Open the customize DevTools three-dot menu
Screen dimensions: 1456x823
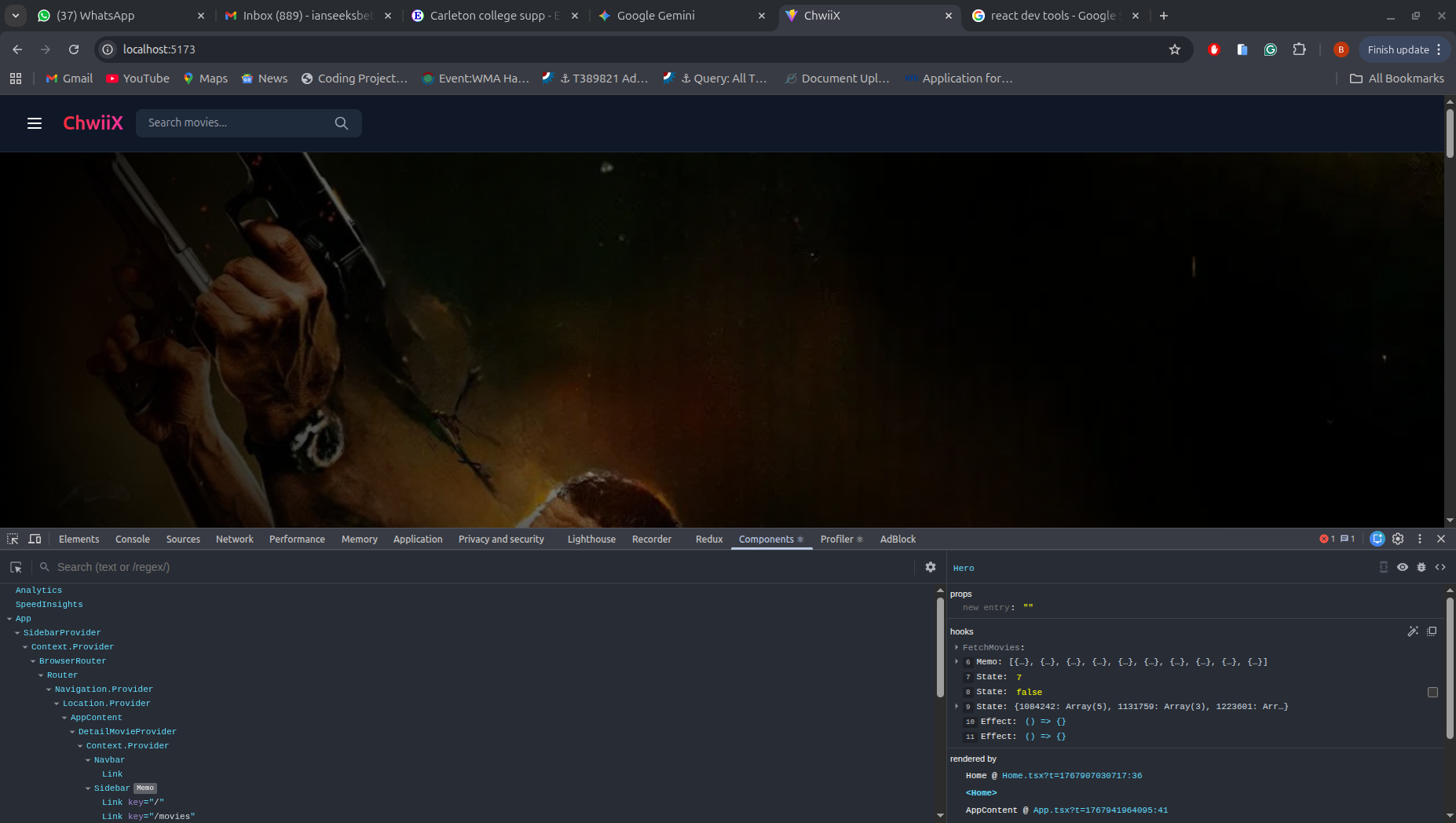pyautogui.click(x=1420, y=539)
